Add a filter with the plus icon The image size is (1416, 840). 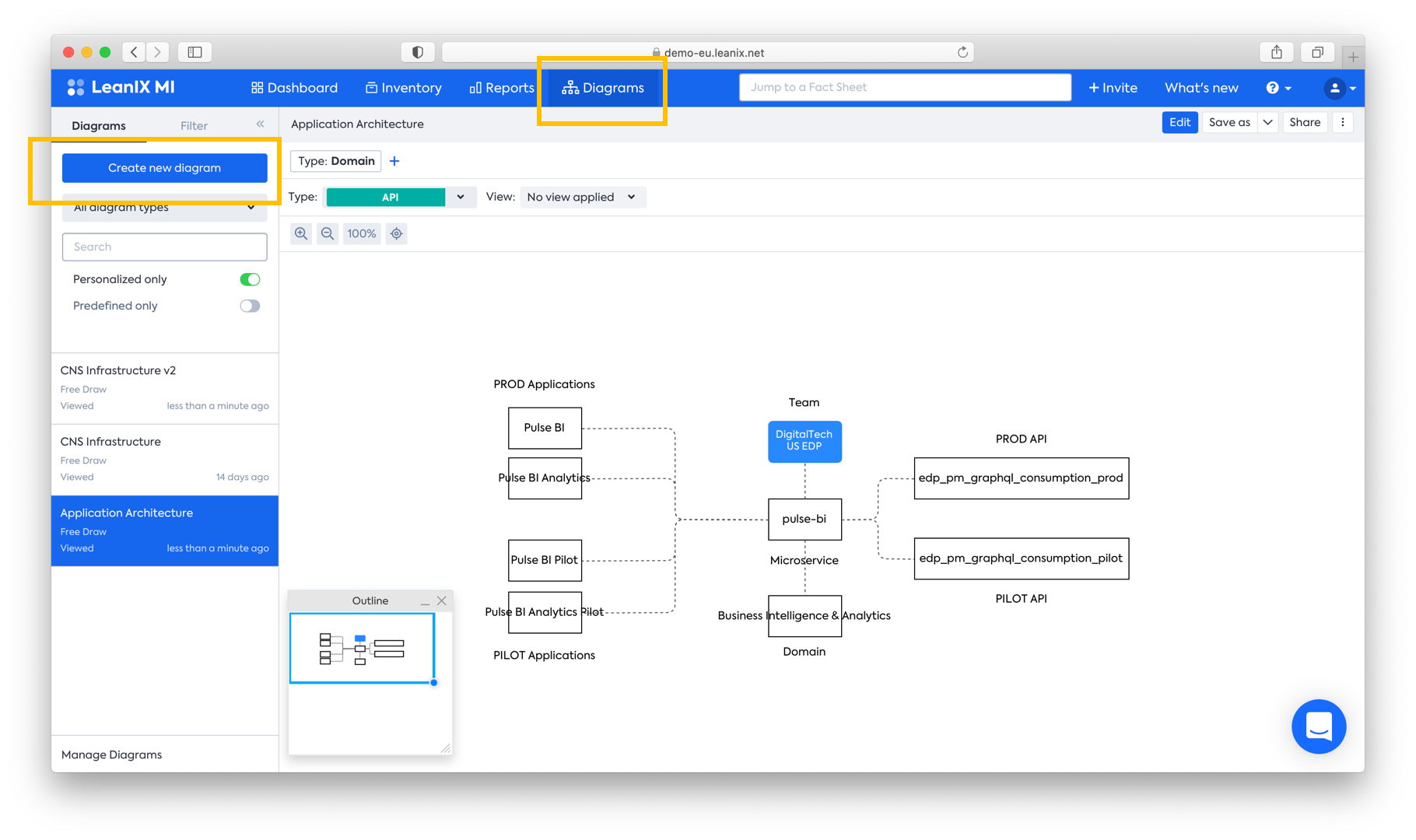coord(394,161)
